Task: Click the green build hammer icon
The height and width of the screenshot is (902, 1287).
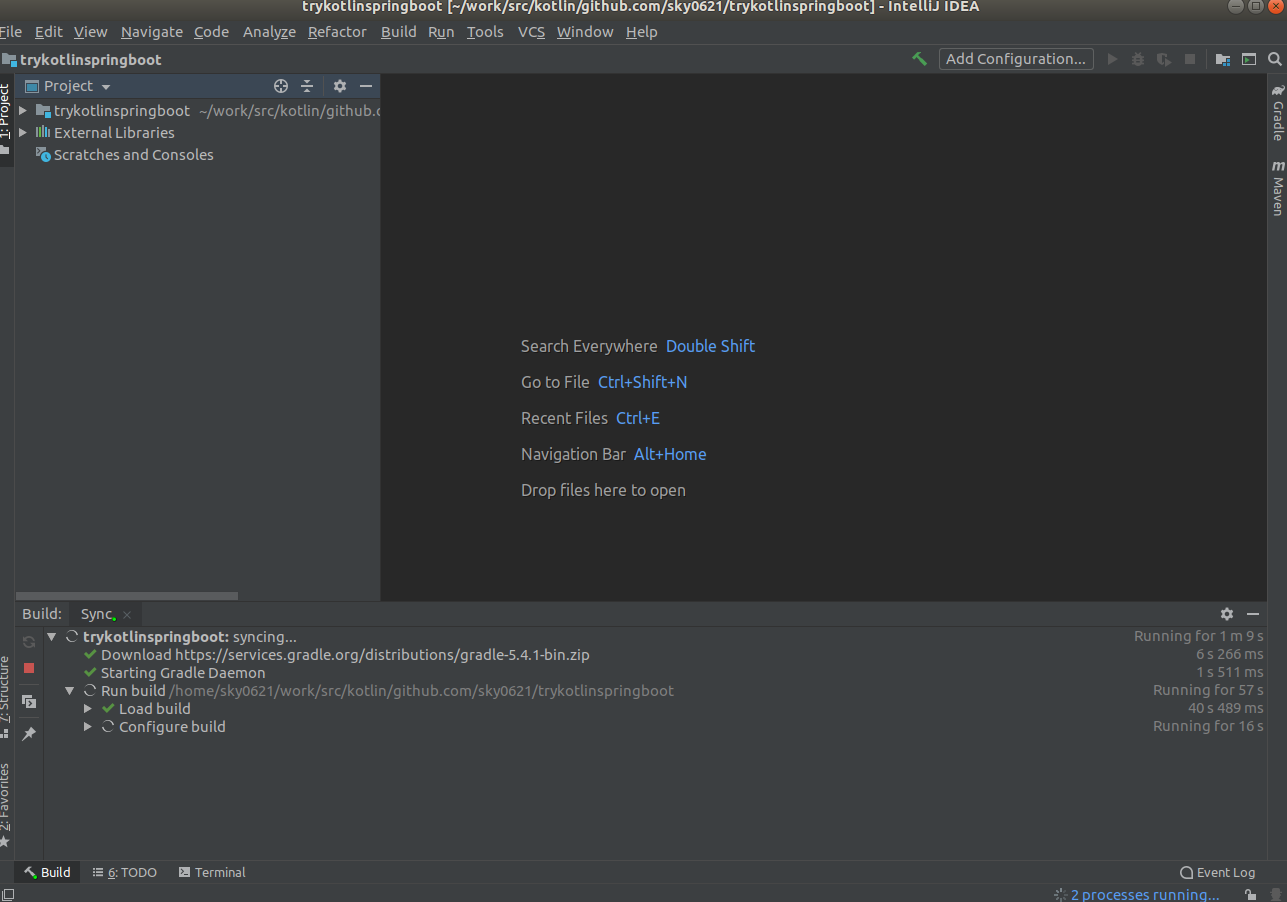Action: (x=919, y=59)
